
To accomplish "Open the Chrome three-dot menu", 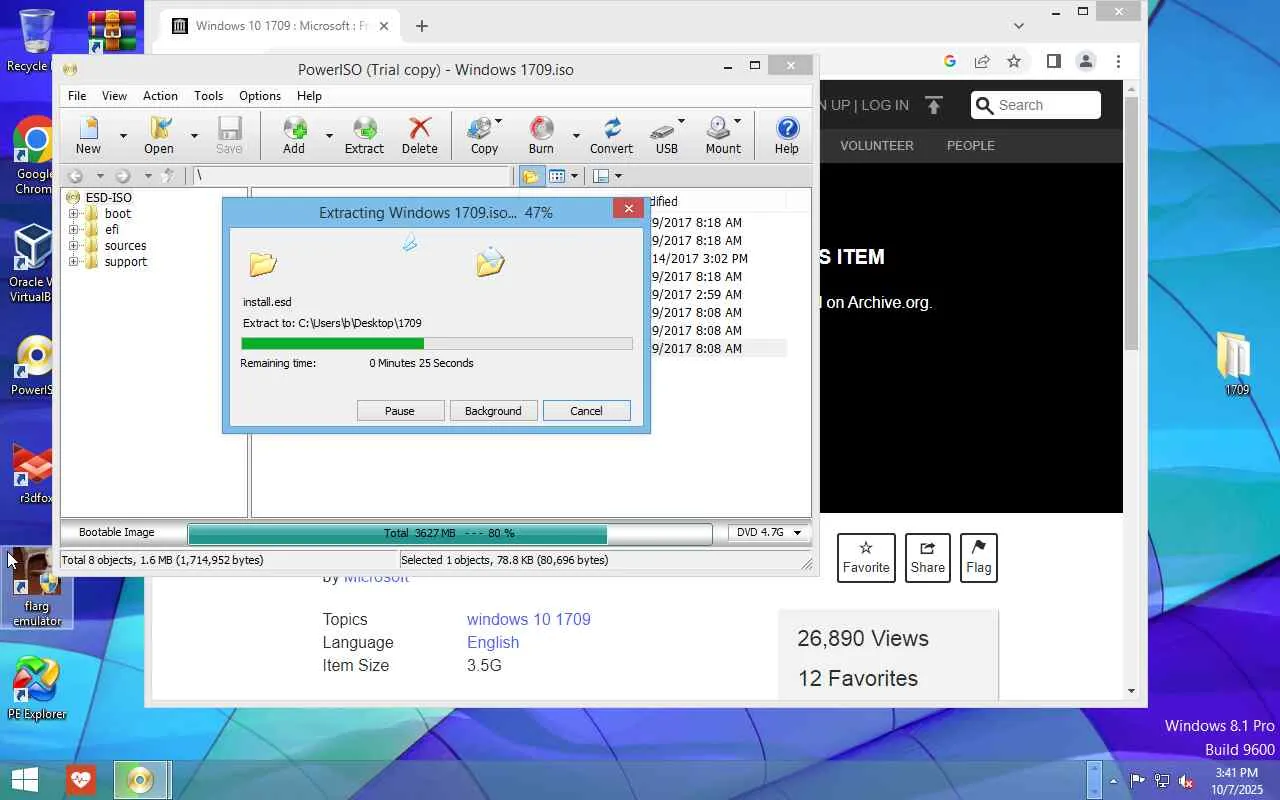I will coord(1118,61).
